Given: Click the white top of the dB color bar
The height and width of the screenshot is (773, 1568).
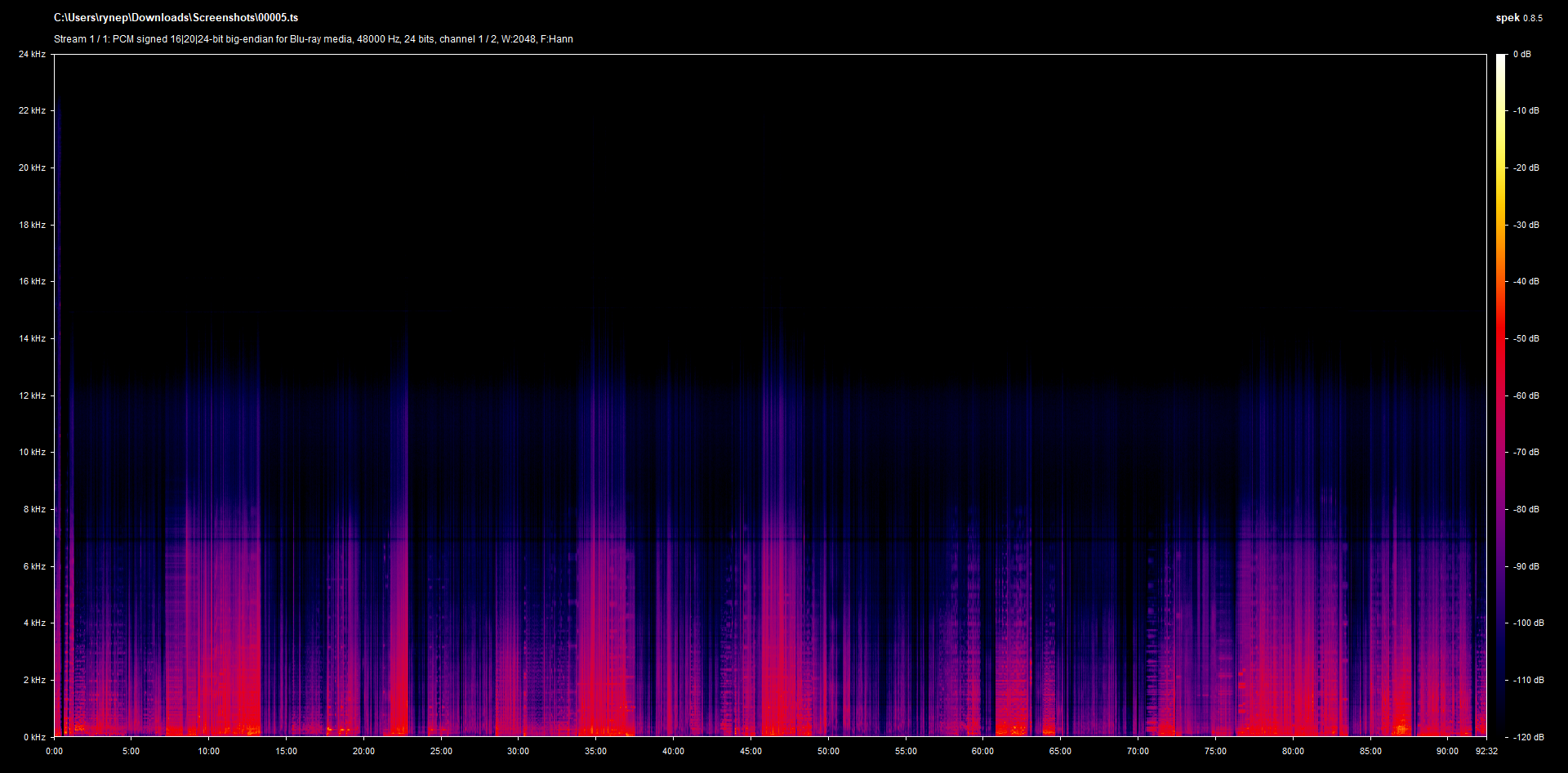Looking at the screenshot, I should (x=1500, y=61).
